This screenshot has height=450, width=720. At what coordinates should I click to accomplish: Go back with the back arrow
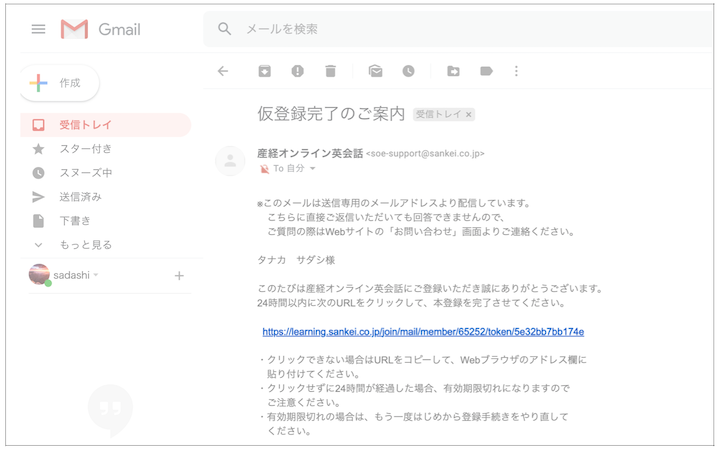tap(223, 71)
